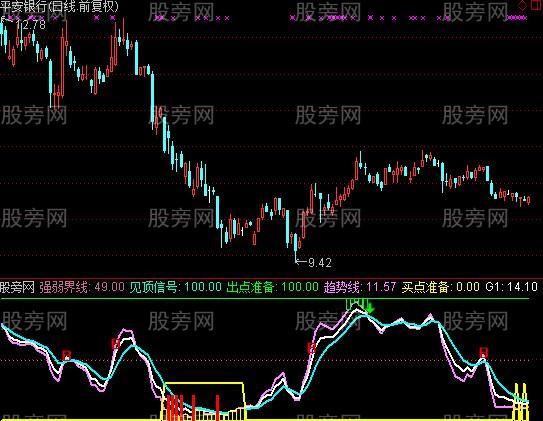Click the 见顶信号: 100.00 indicator value
The height and width of the screenshot is (421, 543).
(176, 287)
